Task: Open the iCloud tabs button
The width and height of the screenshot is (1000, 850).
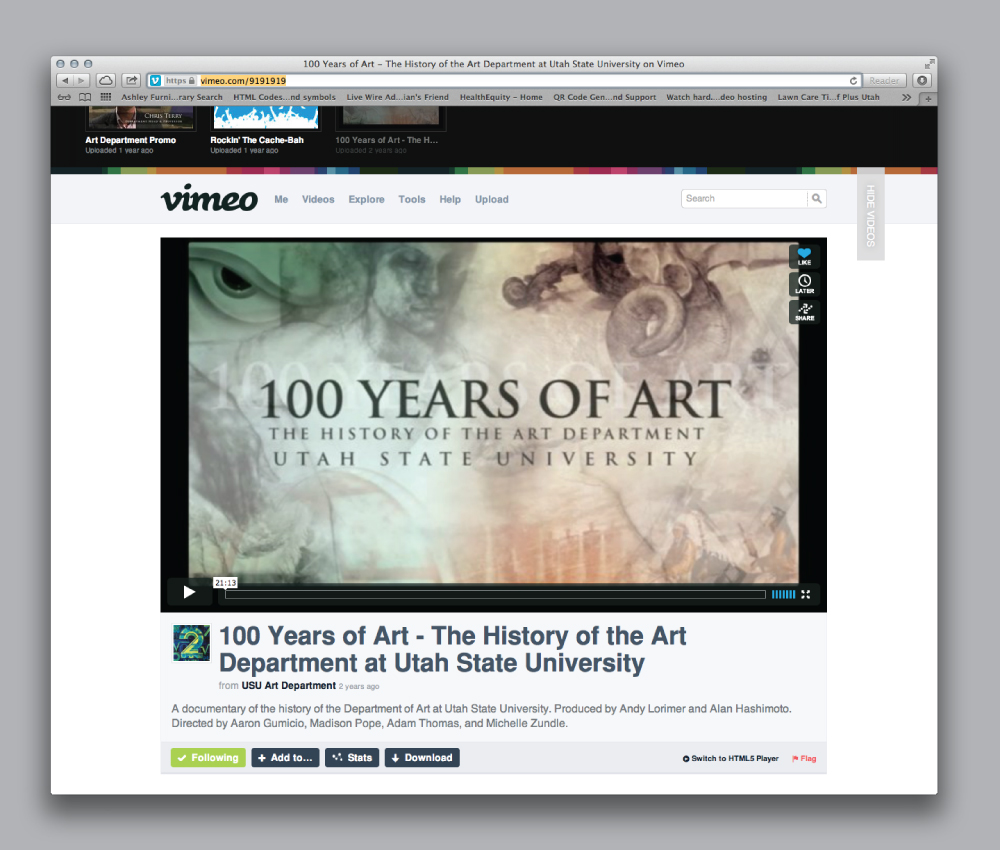Action: click(x=106, y=80)
